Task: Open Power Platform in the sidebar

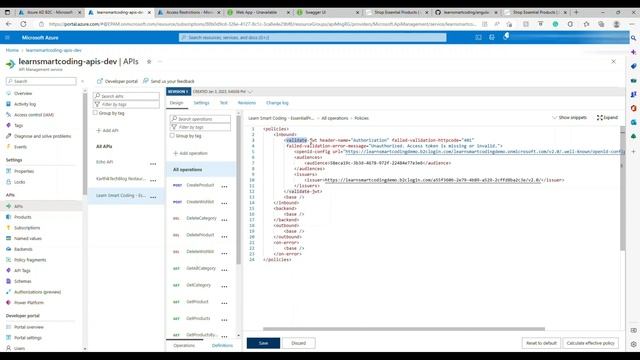Action: pyautogui.click(x=29, y=302)
